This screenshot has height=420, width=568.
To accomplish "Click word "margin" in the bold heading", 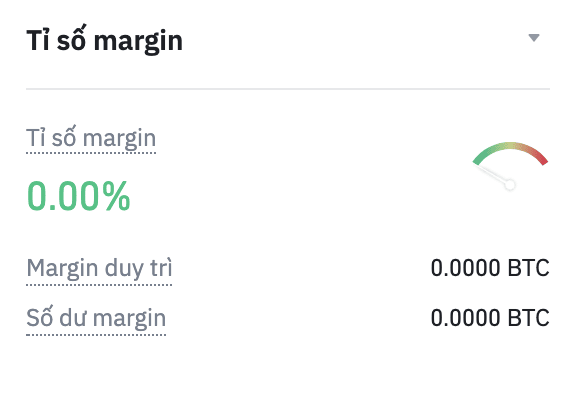I will point(138,43).
